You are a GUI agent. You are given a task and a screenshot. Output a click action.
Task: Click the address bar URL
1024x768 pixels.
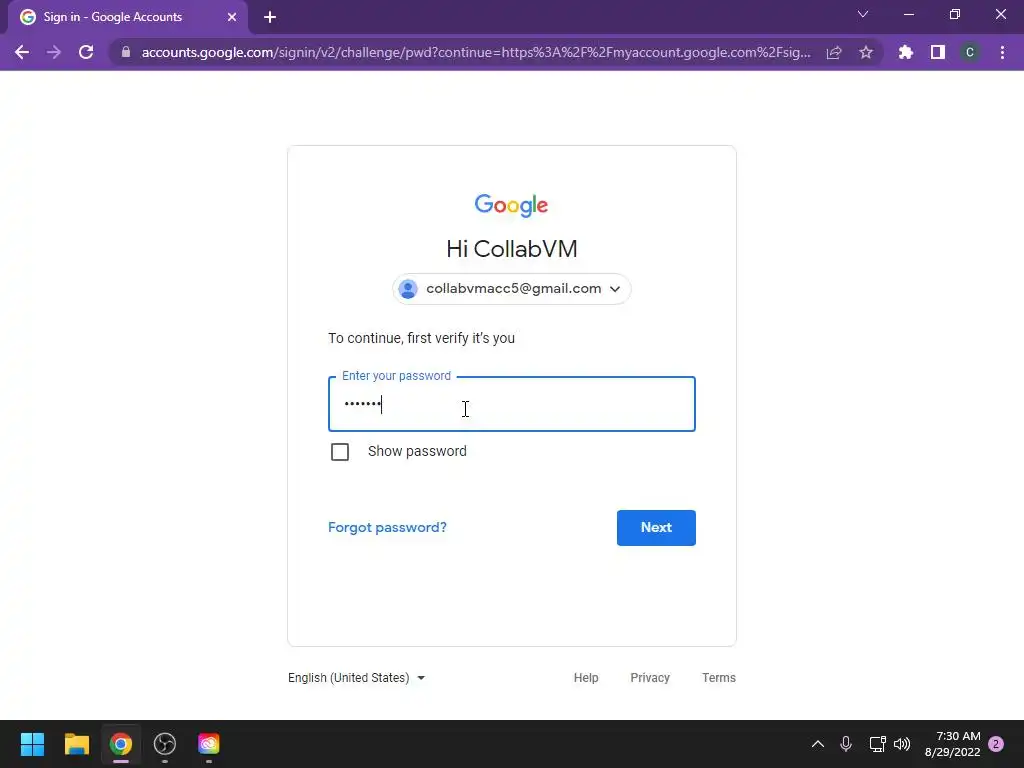pos(475,52)
